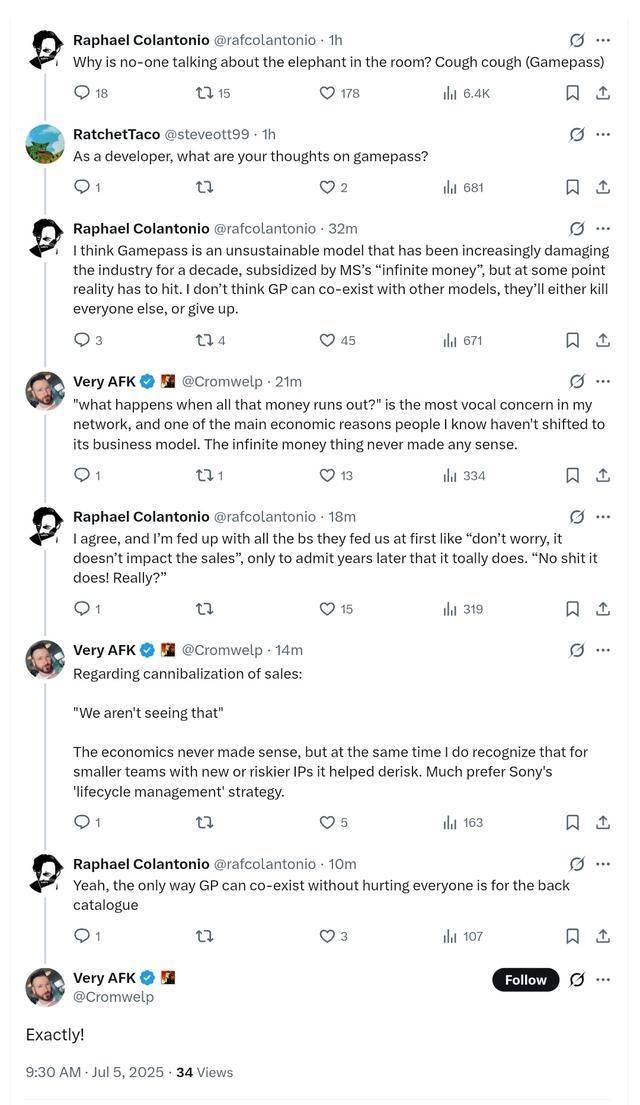Click RatchetTaco's profile avatar
640x1105 pixels.
pos(45,144)
